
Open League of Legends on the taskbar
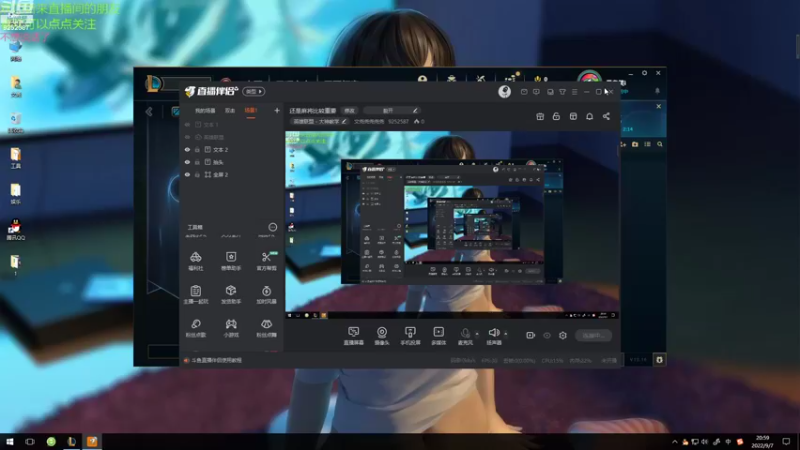[71, 441]
